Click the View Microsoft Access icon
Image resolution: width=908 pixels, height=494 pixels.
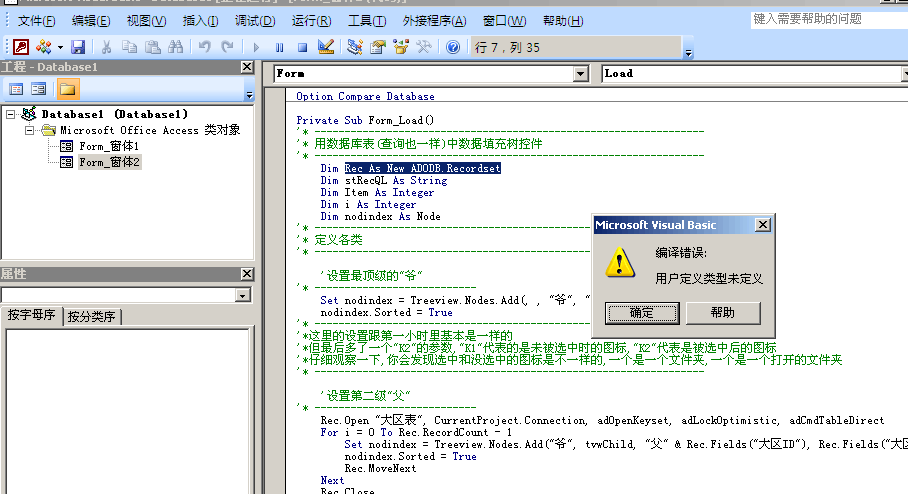20,47
